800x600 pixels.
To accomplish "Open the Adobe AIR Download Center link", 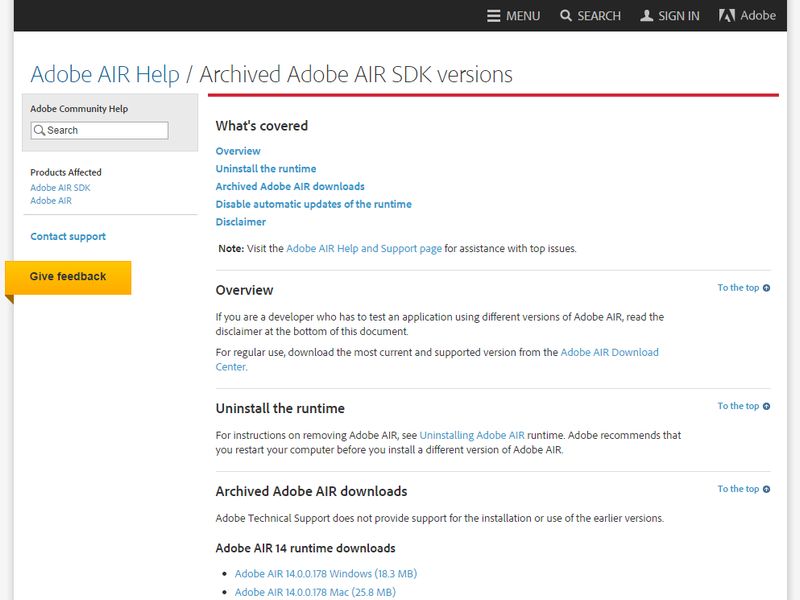I will click(x=609, y=353).
